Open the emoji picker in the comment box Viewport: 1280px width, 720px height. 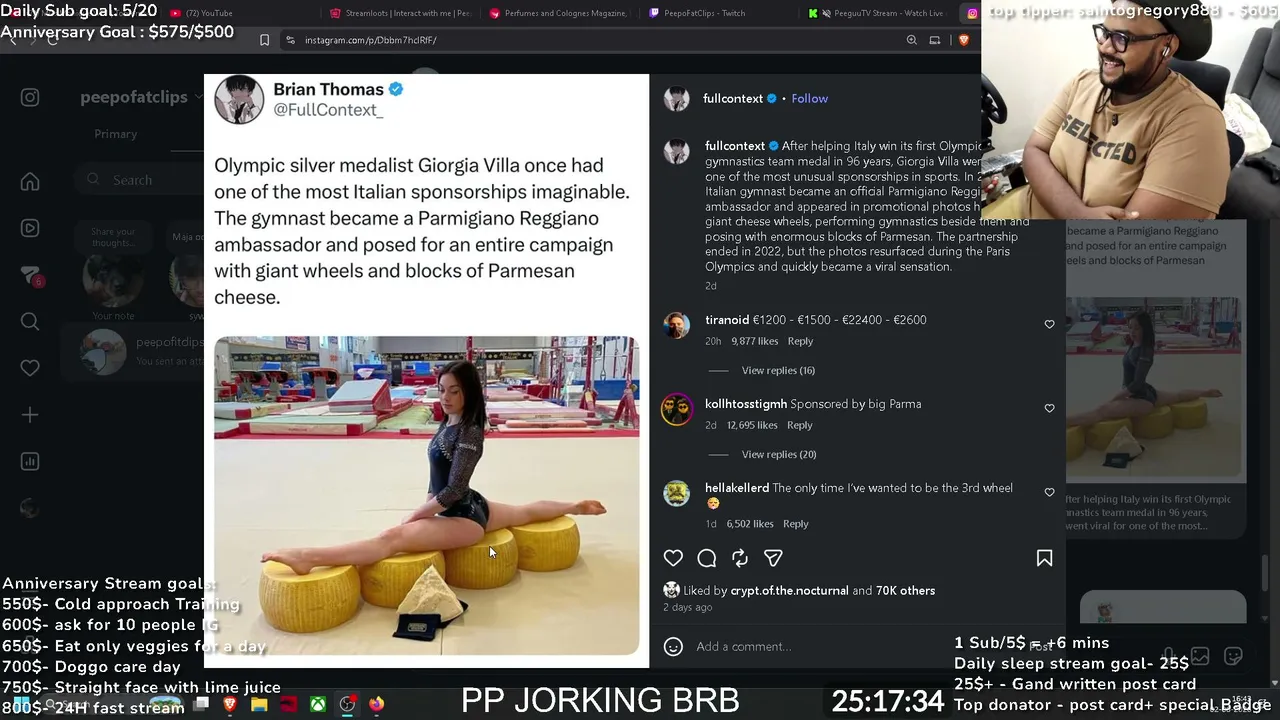[673, 646]
